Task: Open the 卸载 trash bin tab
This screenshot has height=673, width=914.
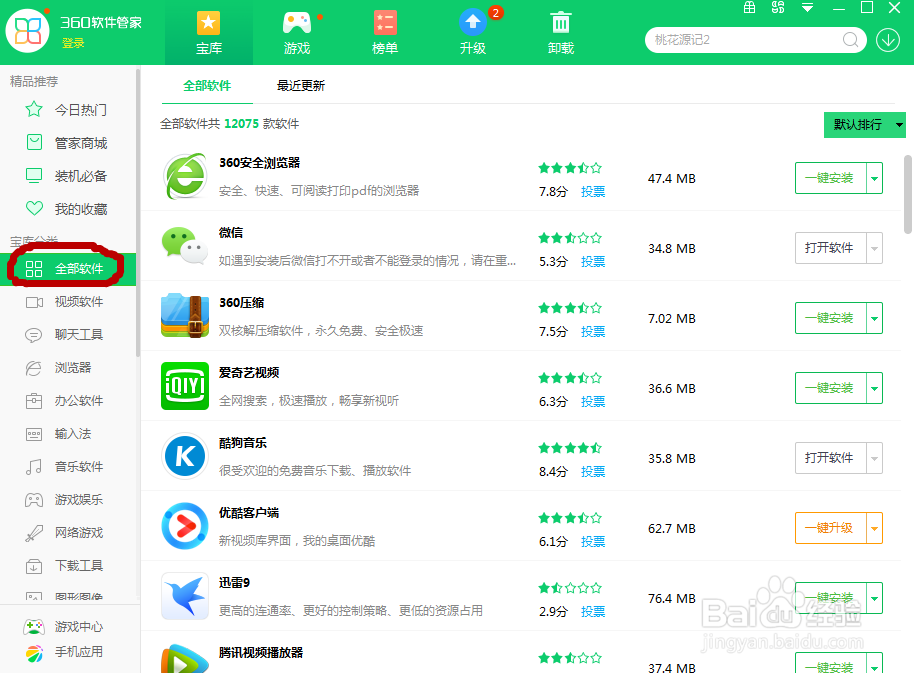Action: tap(561, 33)
